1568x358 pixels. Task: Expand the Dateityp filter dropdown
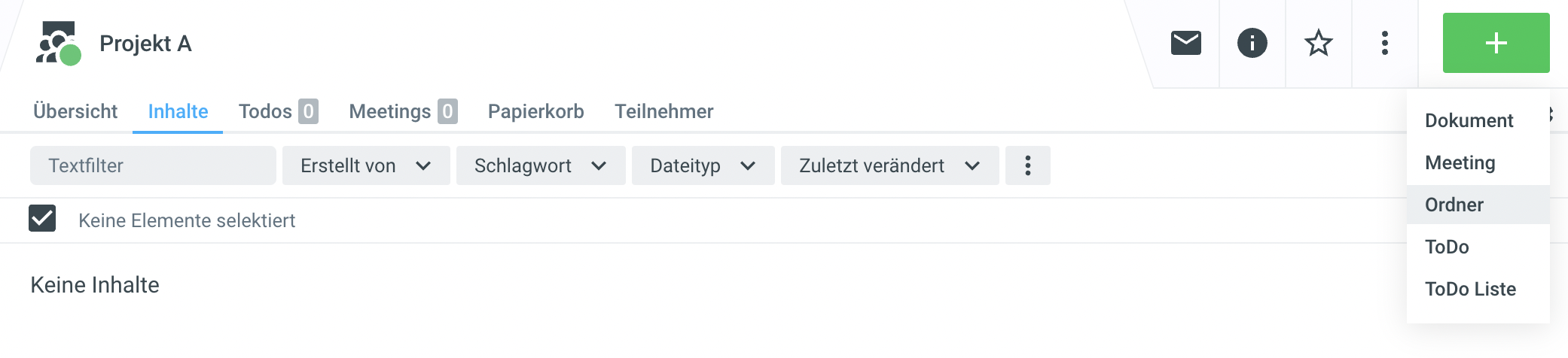click(x=702, y=165)
